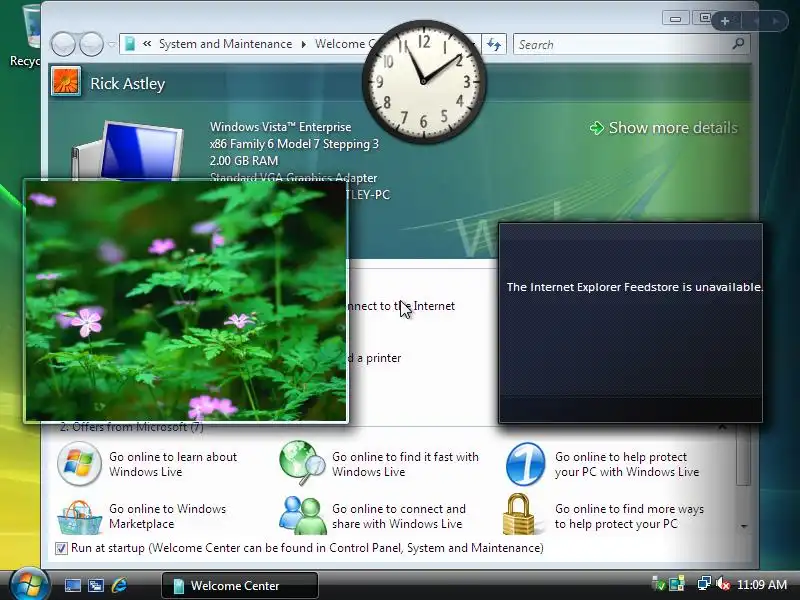Screen dimensions: 800x600
Task: Click the Windows Vista Enterprise edition text
Action: (280, 127)
